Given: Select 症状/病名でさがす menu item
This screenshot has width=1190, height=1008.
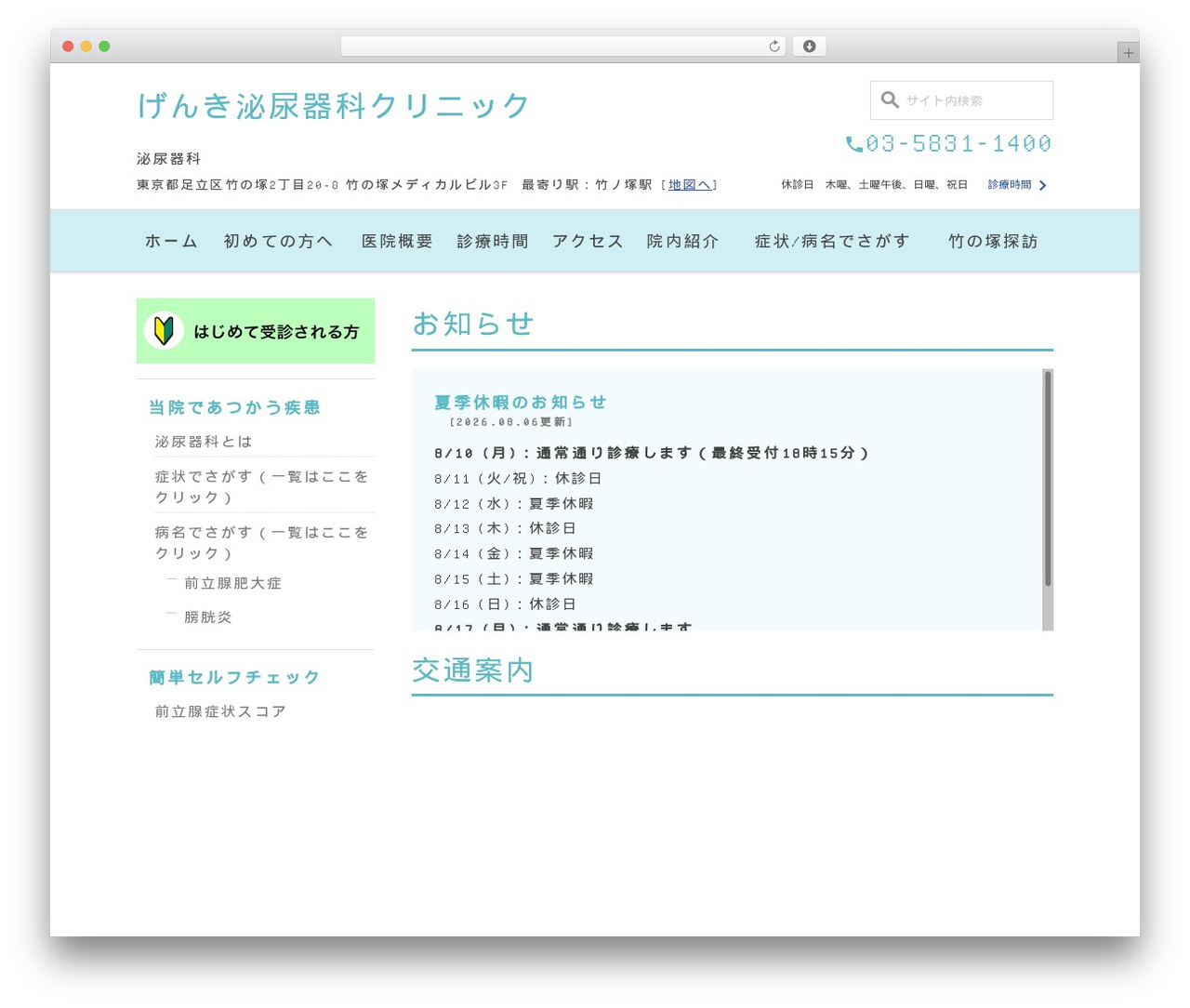Looking at the screenshot, I should (832, 241).
